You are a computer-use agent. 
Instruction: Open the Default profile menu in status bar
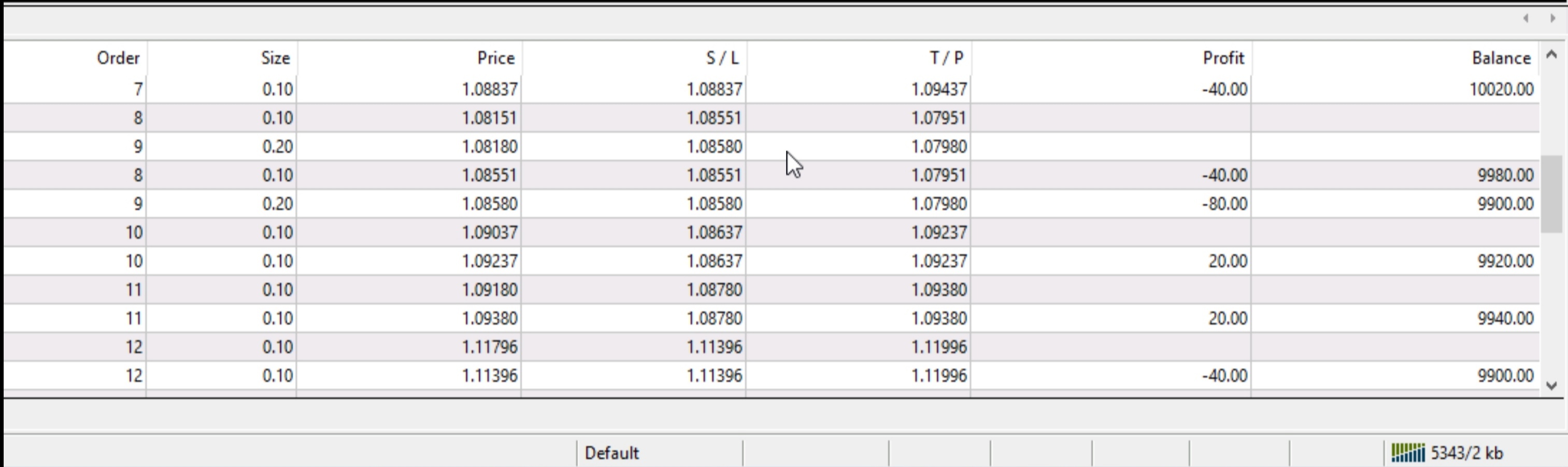click(x=611, y=453)
